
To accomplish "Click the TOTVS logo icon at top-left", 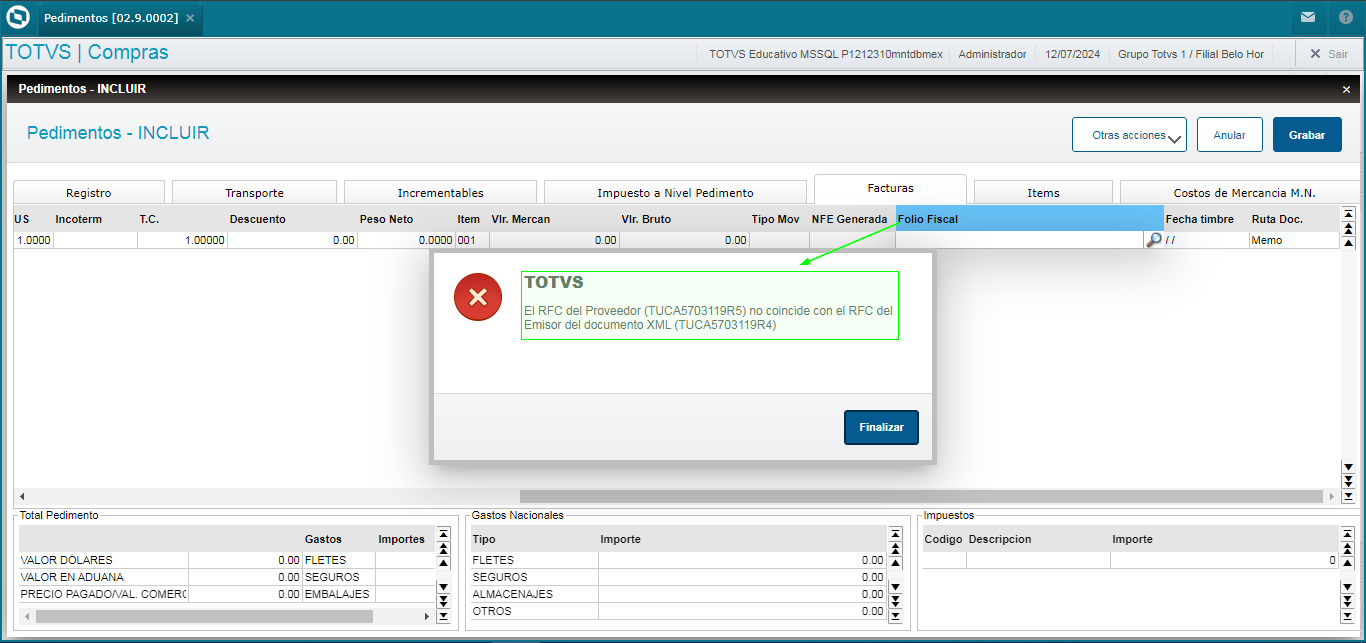I will [18, 17].
